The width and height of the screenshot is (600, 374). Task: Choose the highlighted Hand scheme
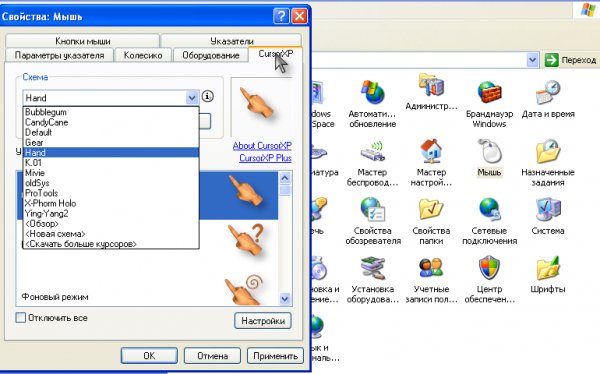point(111,152)
